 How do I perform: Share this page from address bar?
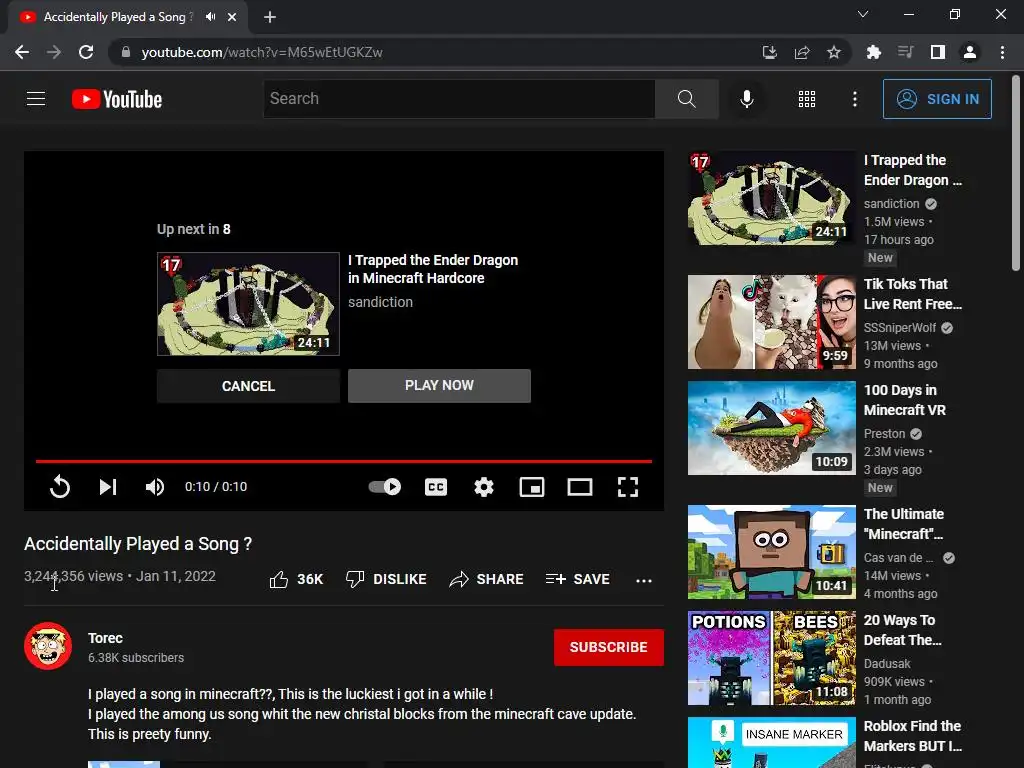pyautogui.click(x=801, y=52)
